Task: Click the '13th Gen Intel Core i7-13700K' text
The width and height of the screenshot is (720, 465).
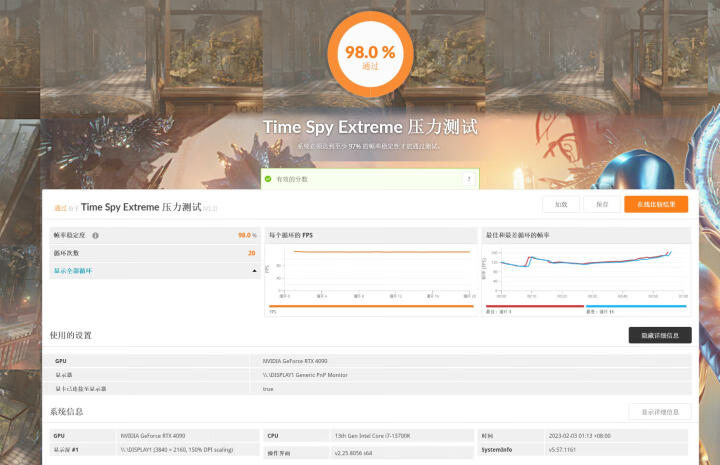Action: coord(372,436)
